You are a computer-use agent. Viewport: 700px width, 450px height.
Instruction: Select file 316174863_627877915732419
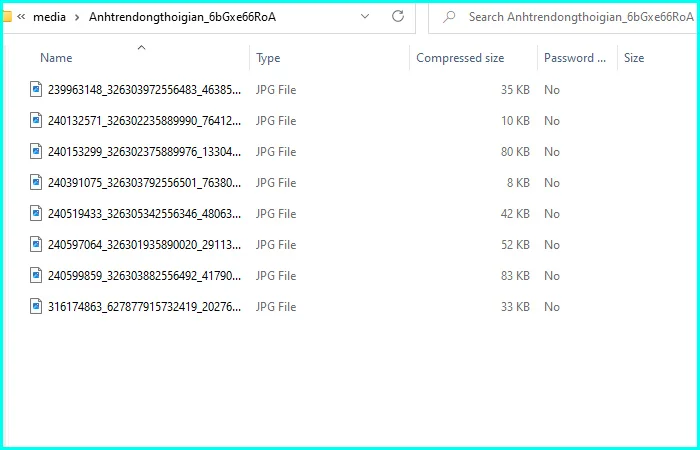[144, 307]
